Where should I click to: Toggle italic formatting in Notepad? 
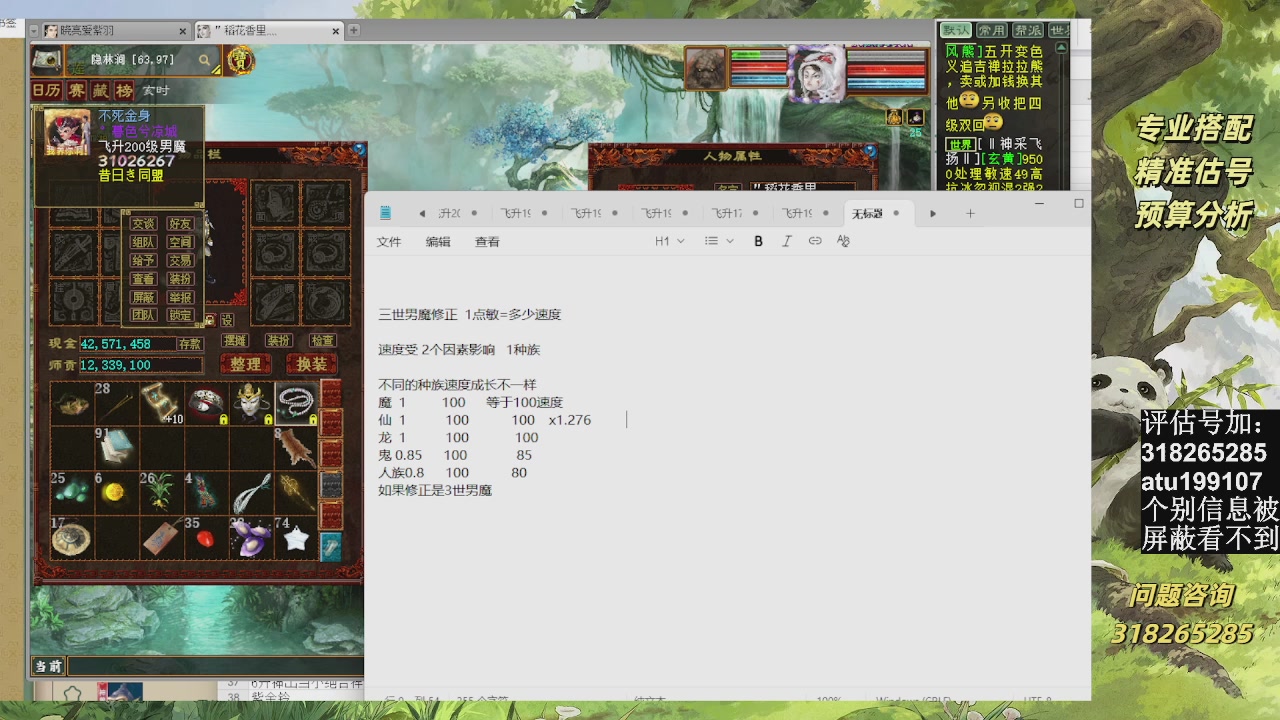coord(787,241)
